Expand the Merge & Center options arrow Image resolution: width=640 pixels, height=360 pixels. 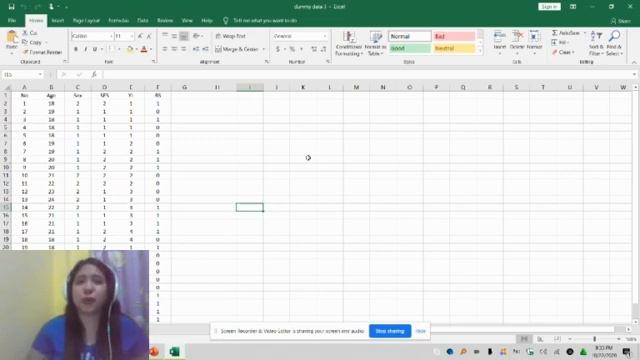coord(264,49)
